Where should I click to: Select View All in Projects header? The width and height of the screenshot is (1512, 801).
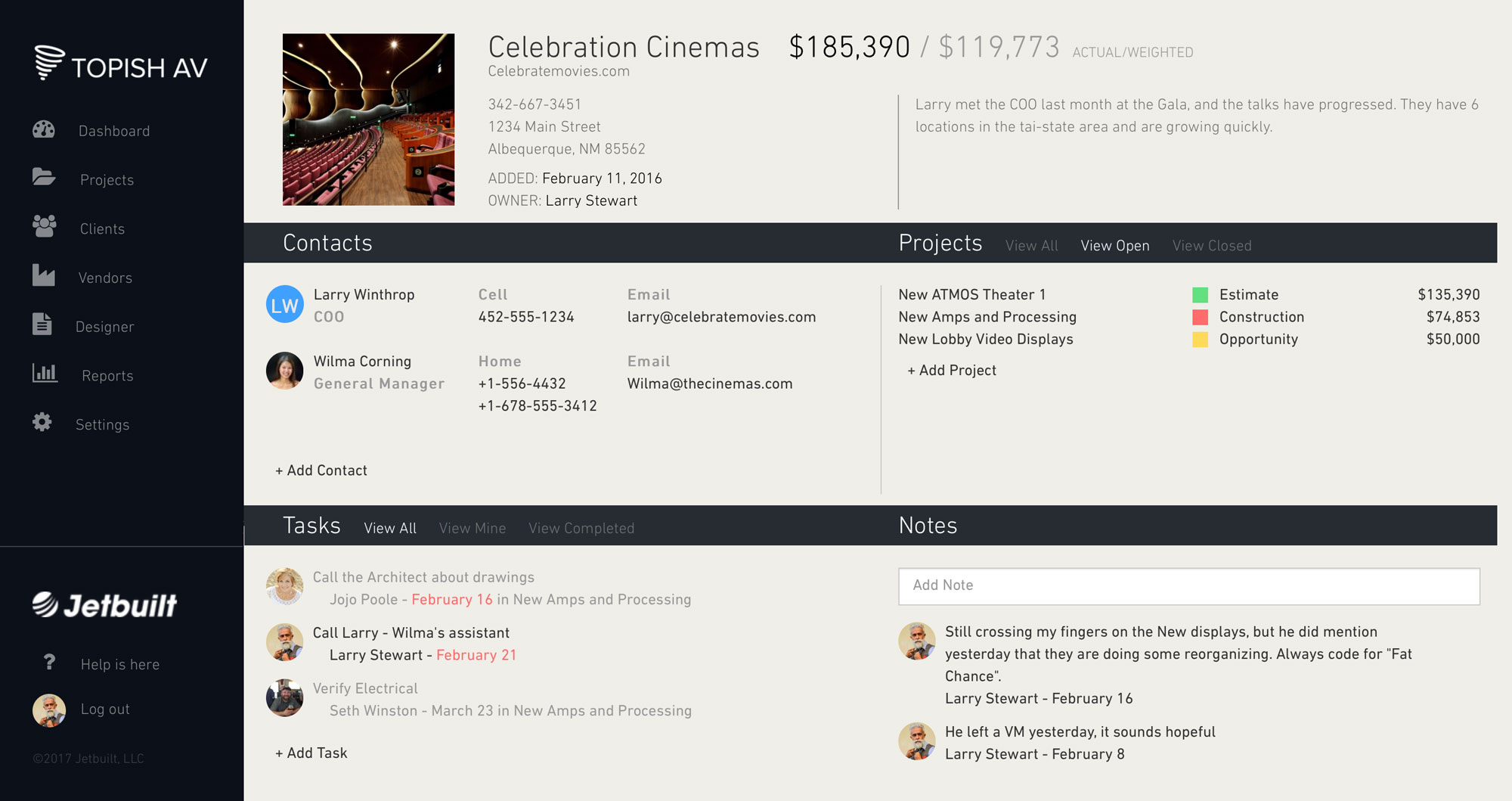(1031, 246)
